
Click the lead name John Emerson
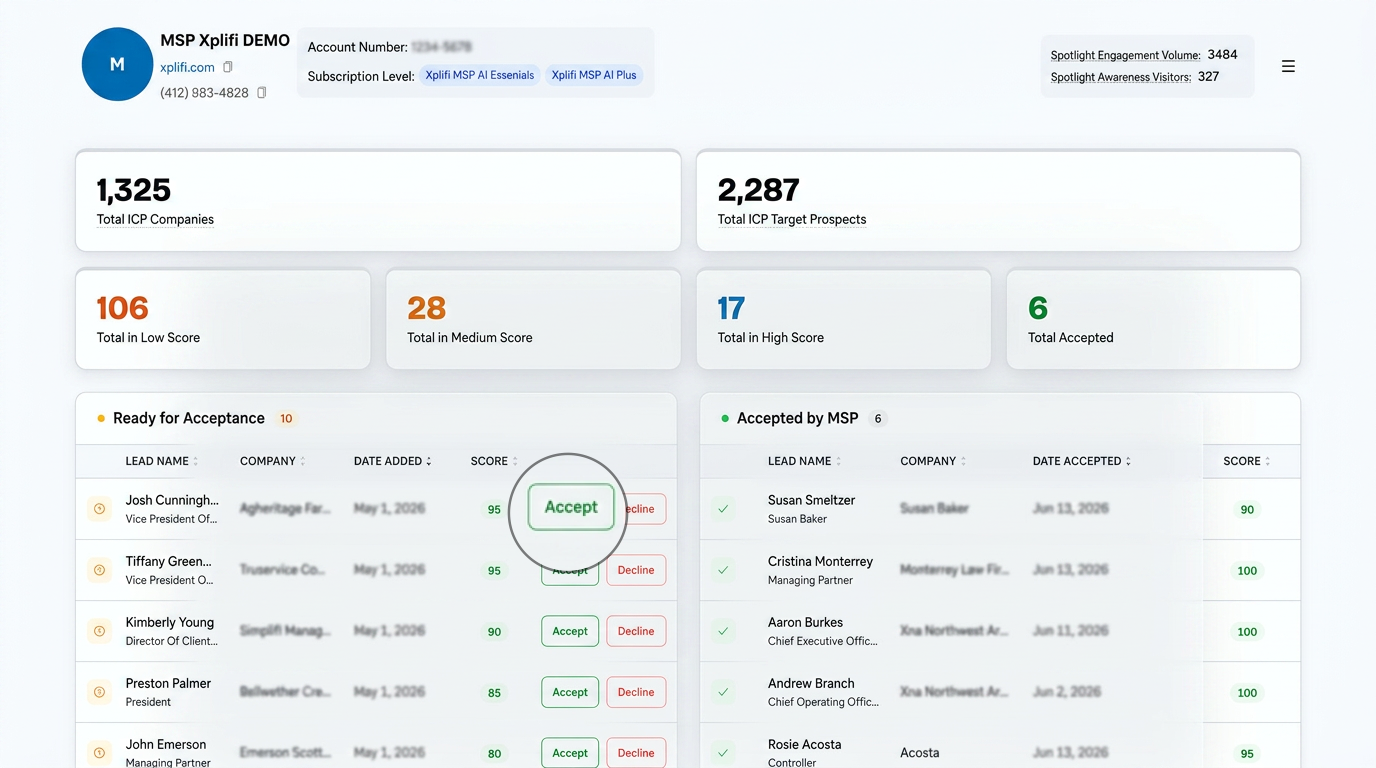click(x=166, y=744)
